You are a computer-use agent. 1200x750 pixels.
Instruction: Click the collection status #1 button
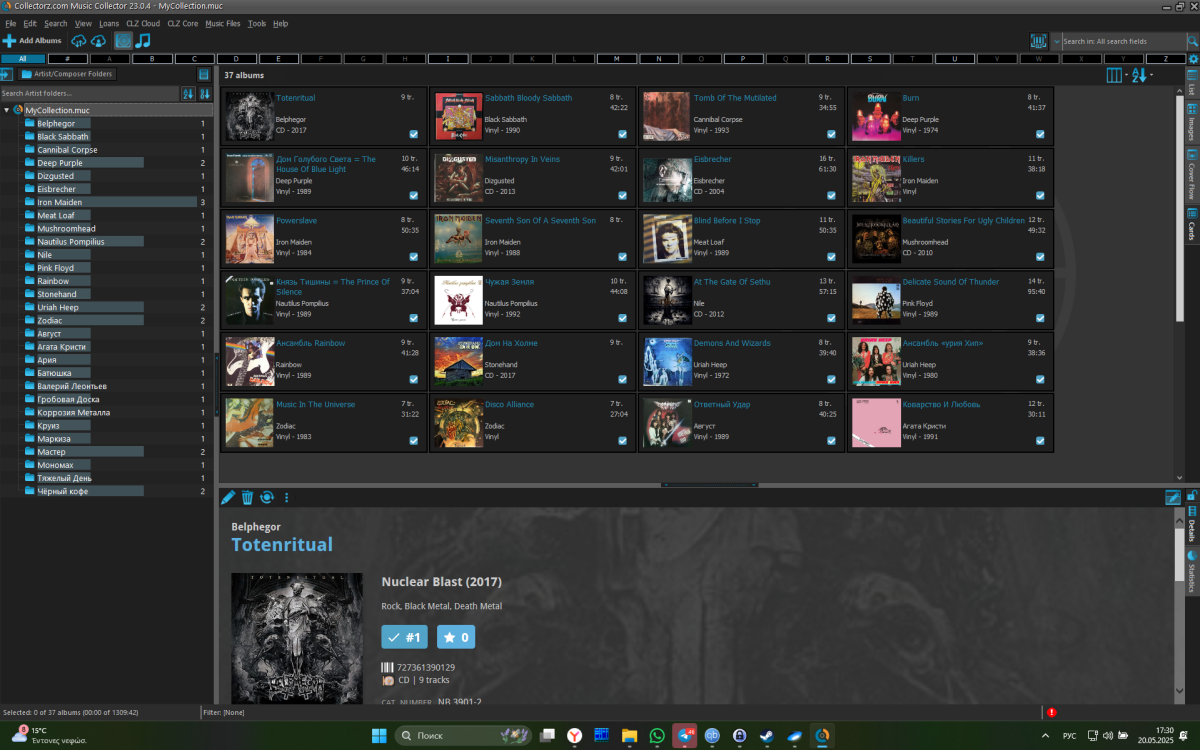point(404,637)
